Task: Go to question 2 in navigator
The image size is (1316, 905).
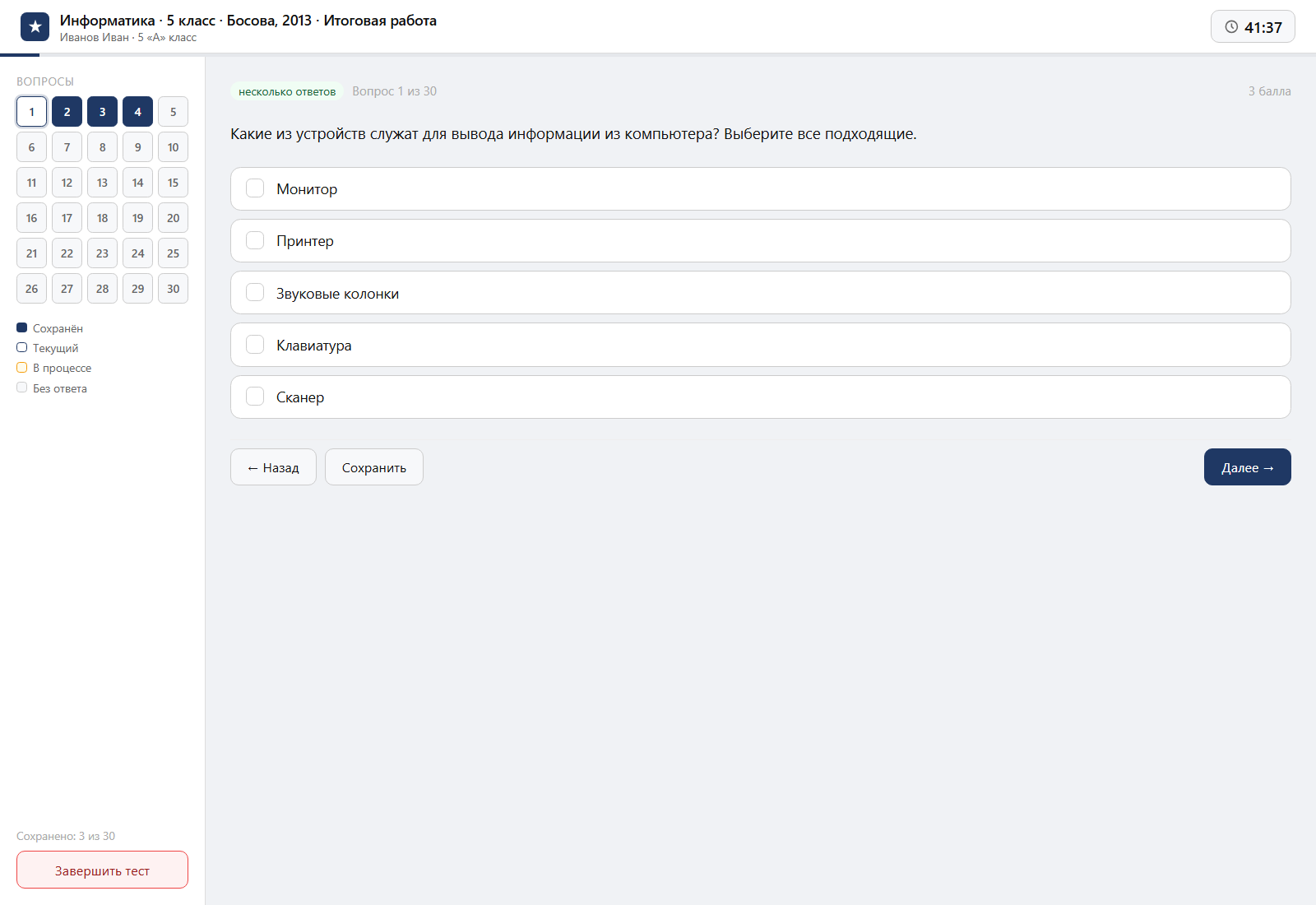Action: point(67,112)
